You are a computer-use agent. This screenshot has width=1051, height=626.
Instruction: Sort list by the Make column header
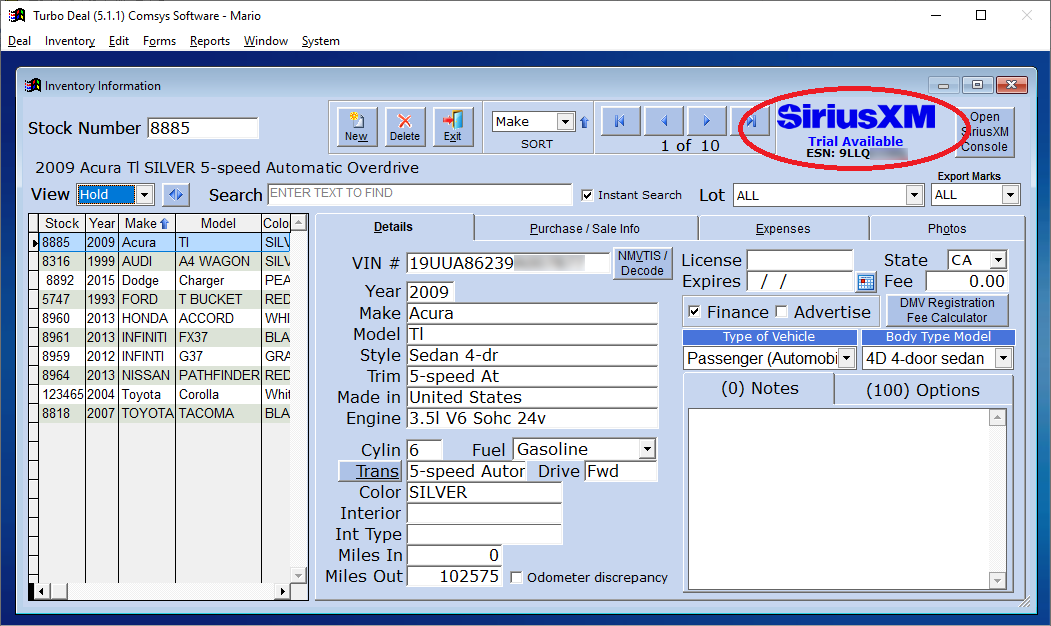[x=147, y=223]
